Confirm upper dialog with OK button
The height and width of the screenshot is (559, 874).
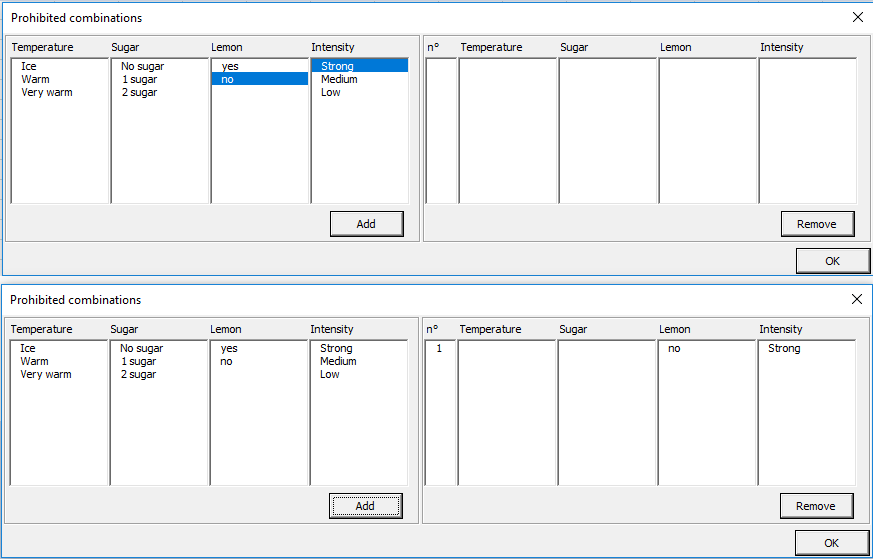coord(832,261)
